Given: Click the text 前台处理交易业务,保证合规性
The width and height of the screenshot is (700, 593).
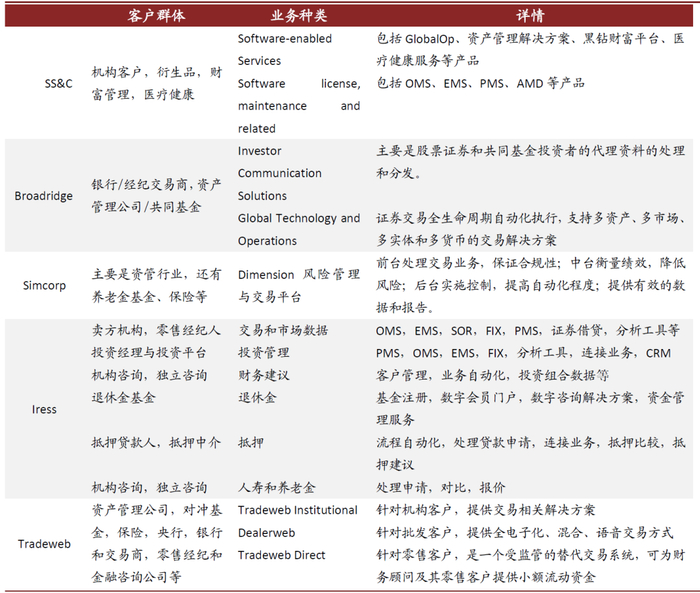Looking at the screenshot, I should pyautogui.click(x=530, y=285).
